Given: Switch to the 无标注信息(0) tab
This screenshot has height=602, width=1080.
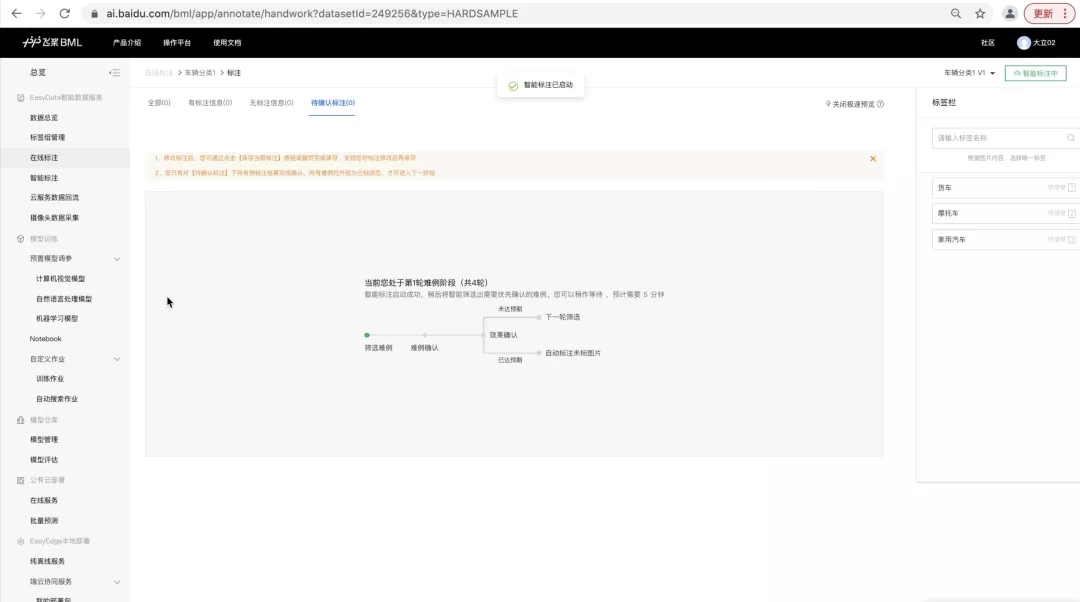Looking at the screenshot, I should pos(271,103).
